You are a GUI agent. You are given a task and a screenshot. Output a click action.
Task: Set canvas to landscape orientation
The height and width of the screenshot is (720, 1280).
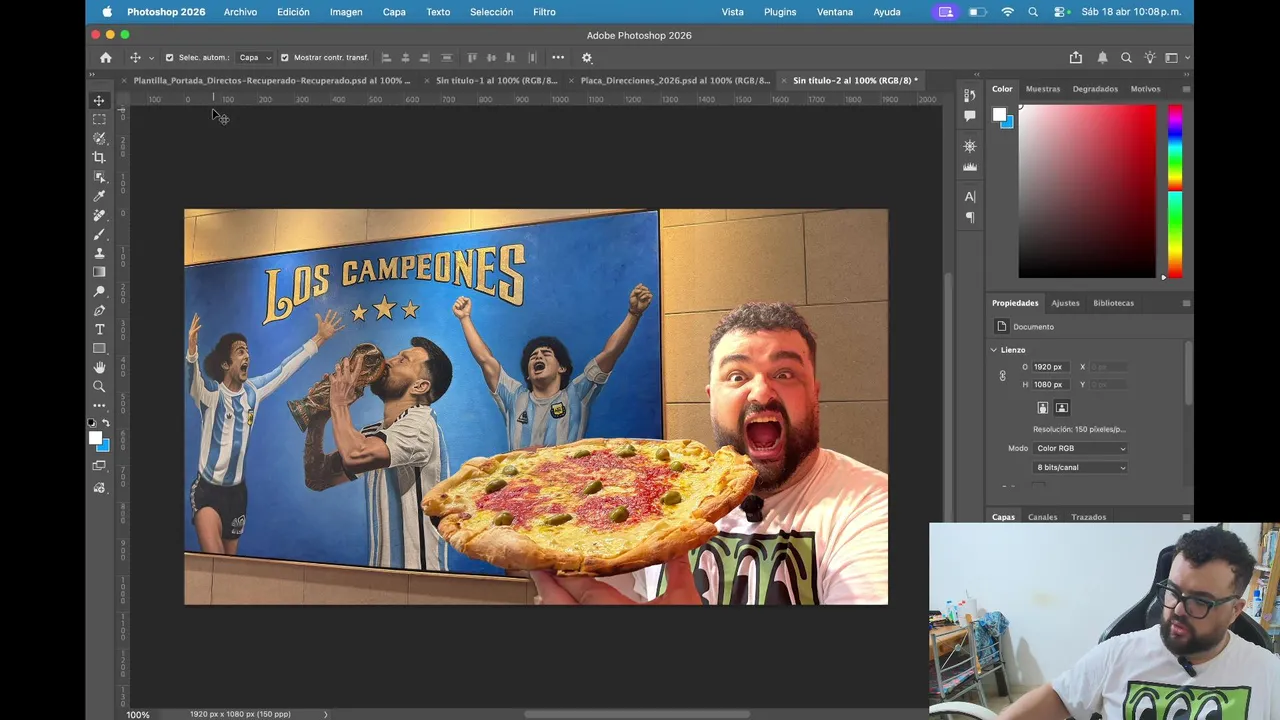pos(1062,408)
